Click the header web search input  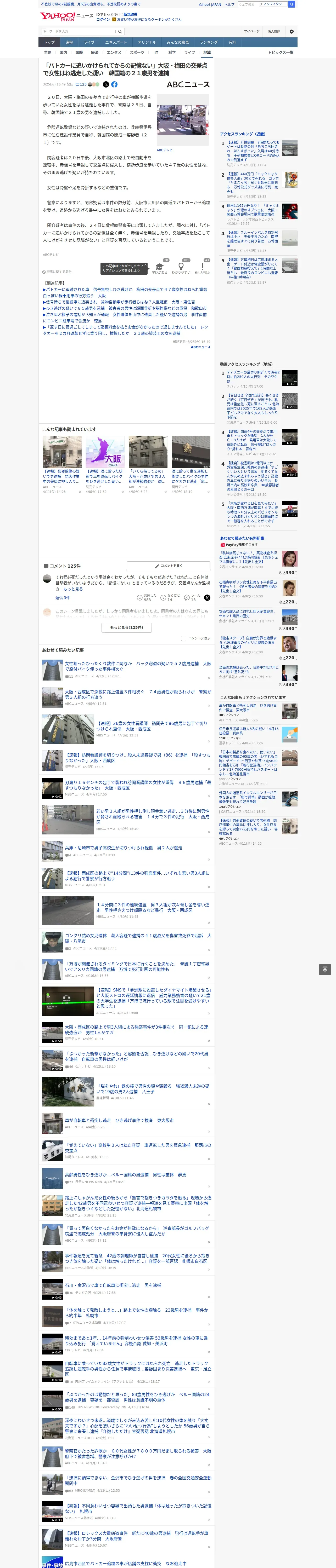pos(248,4)
